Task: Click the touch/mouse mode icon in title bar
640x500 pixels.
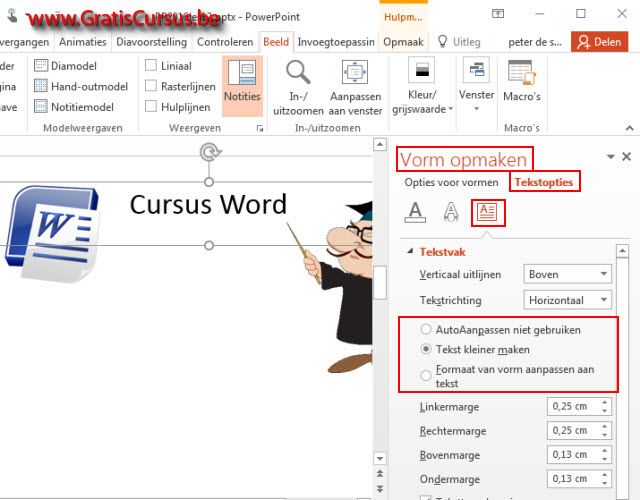Action: (12, 16)
